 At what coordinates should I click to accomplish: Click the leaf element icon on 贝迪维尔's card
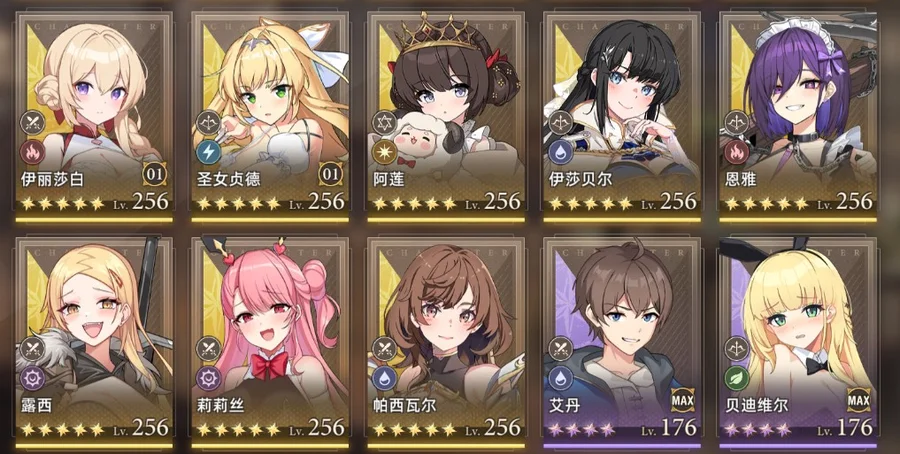(734, 378)
